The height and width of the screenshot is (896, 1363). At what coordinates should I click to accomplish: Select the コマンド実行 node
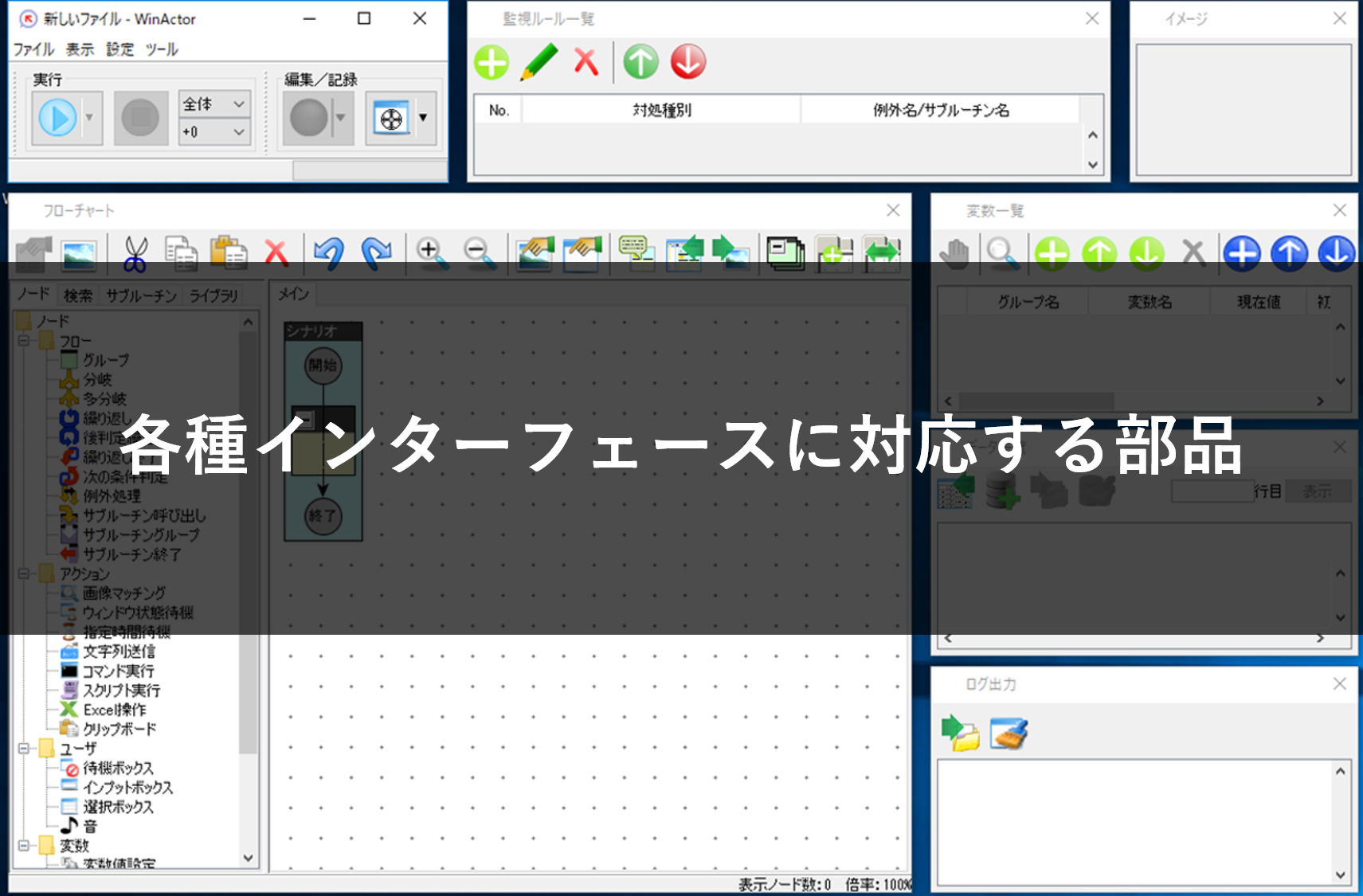[119, 671]
